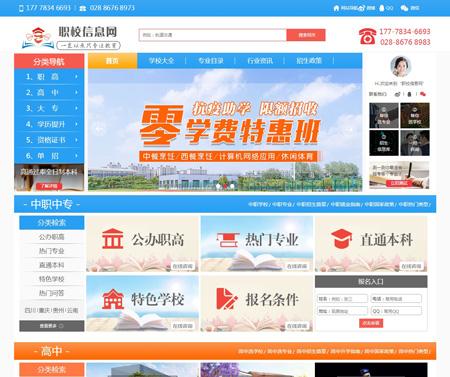The image size is (450, 377).
Task: Select the 贵州 region link
Action: pyautogui.click(x=58, y=310)
